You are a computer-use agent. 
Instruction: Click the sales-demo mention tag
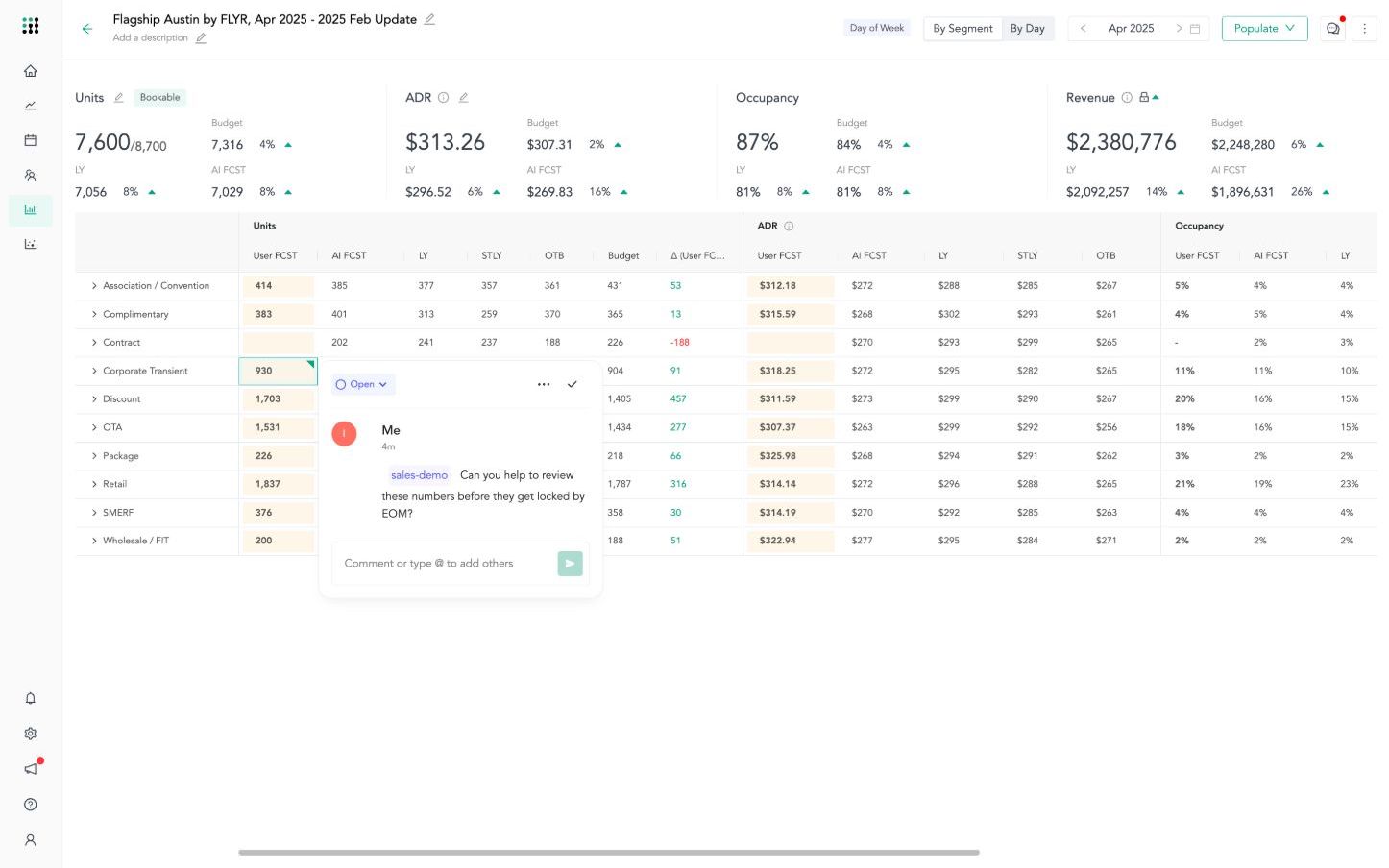tap(419, 475)
